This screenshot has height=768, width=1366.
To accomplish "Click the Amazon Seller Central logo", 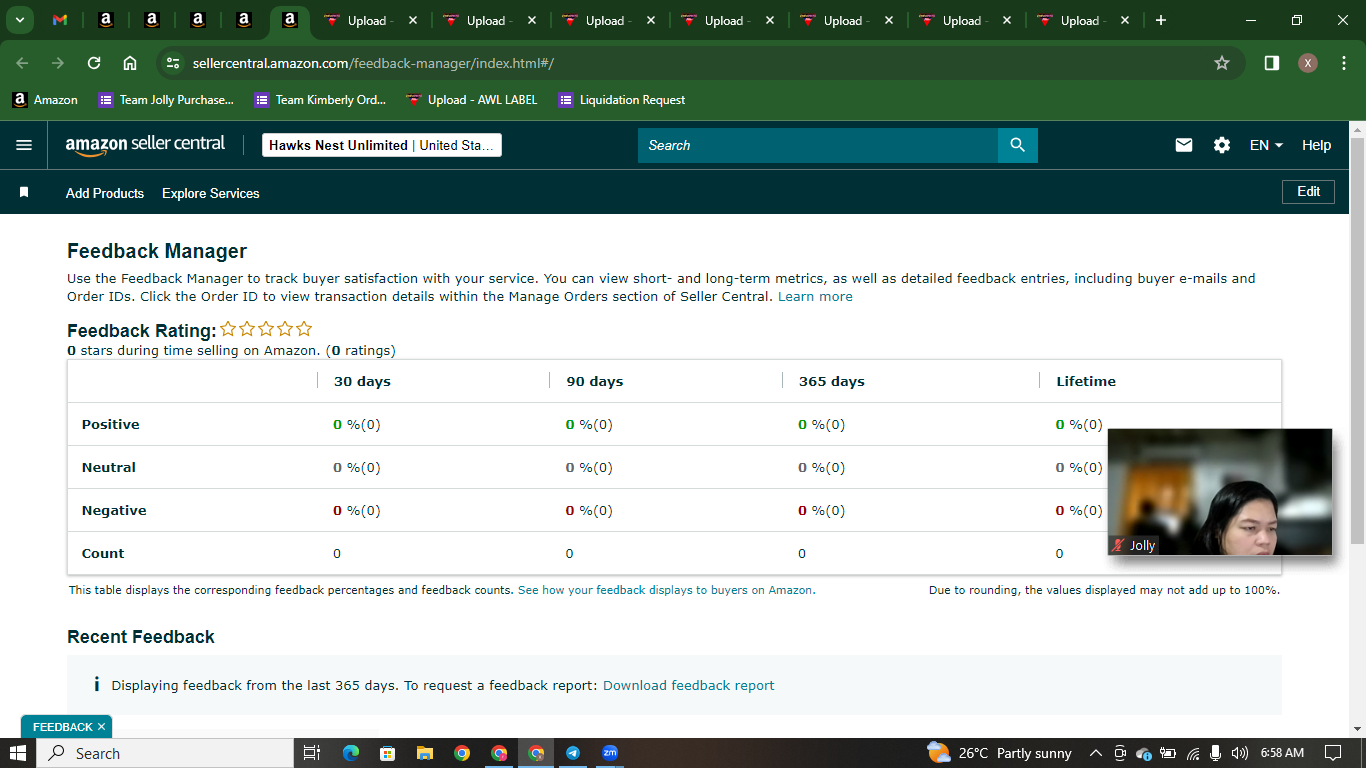I will [145, 145].
